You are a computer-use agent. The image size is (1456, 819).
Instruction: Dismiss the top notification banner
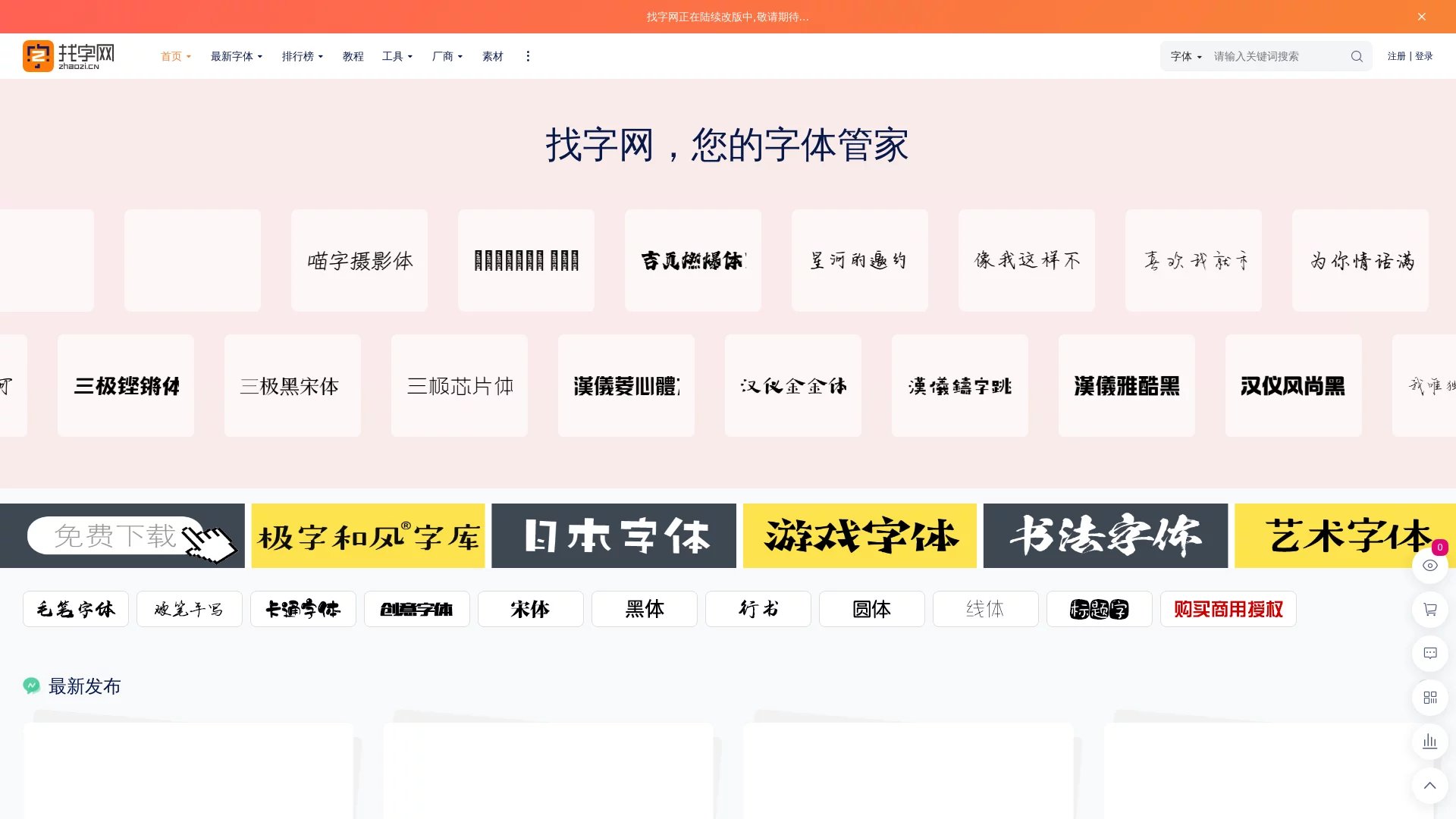[1422, 16]
